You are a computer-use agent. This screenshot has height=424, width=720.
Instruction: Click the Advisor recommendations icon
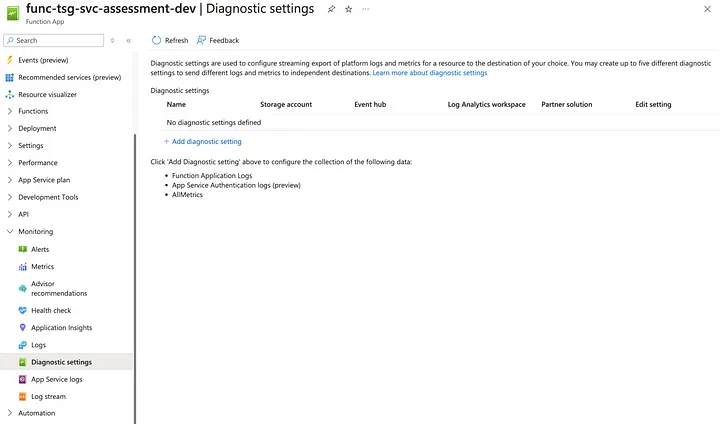[x=22, y=288]
